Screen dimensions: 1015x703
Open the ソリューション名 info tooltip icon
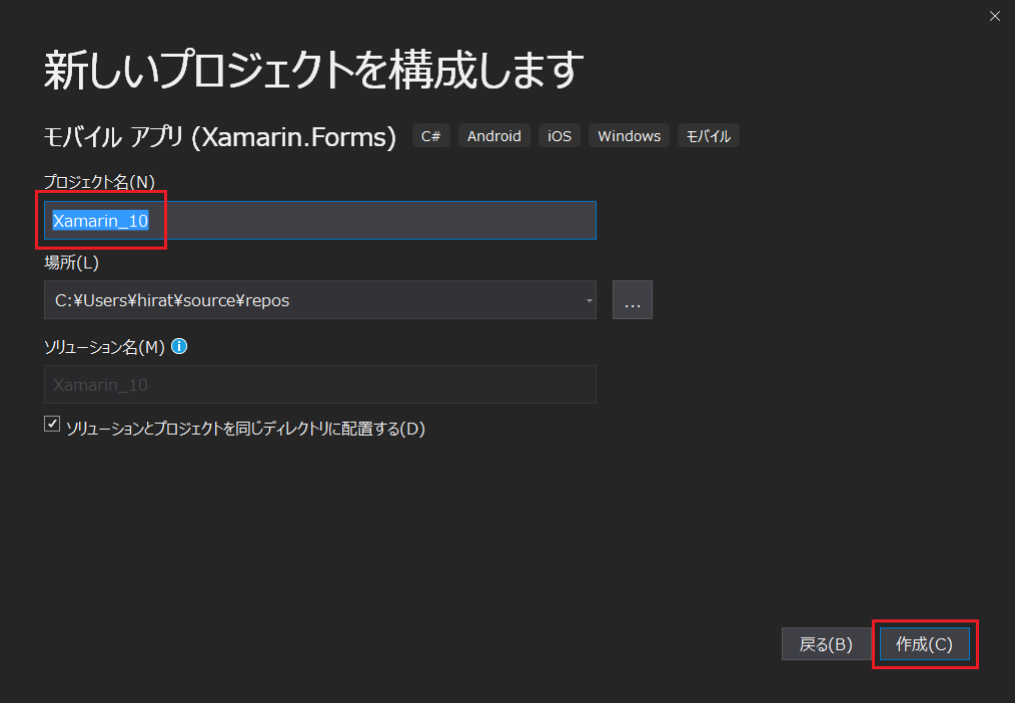point(178,345)
